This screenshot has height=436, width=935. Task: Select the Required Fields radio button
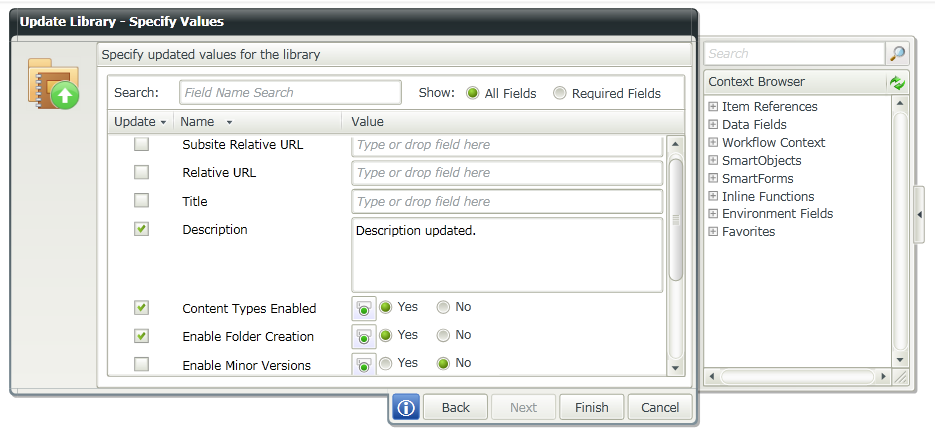tap(560, 93)
